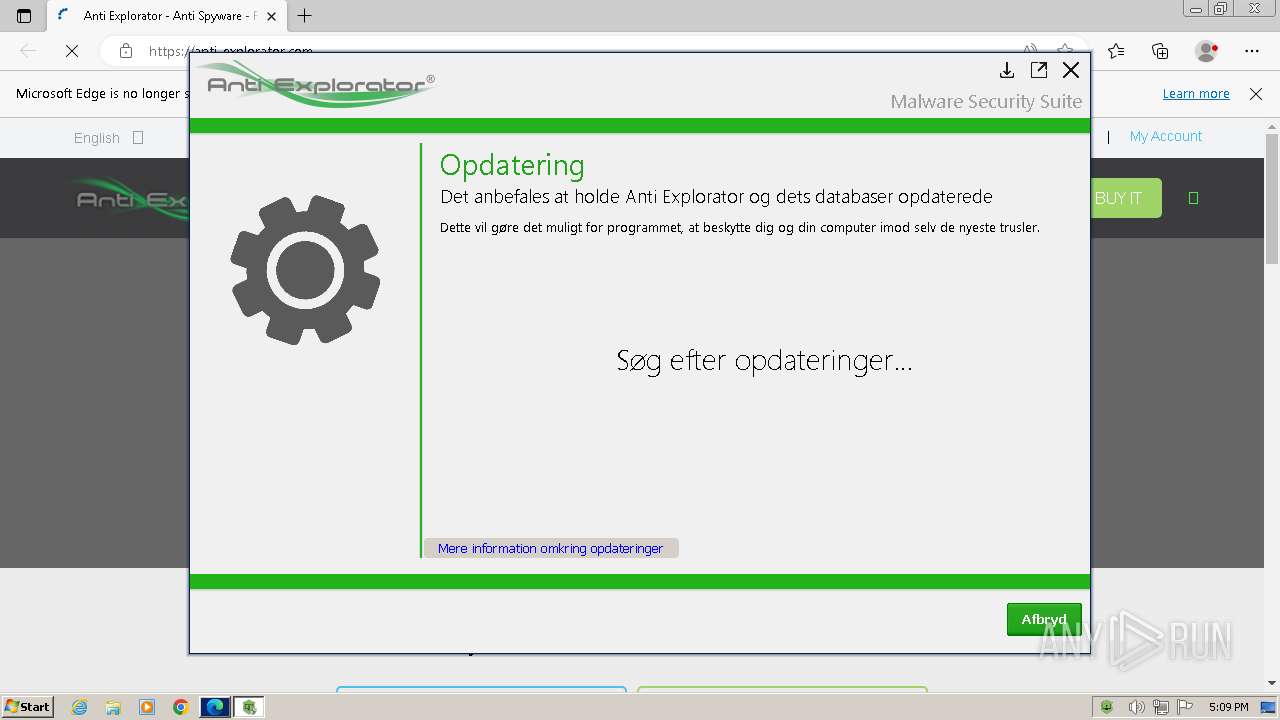
Task: Click the site lock icon in address bar
Action: pos(125,51)
